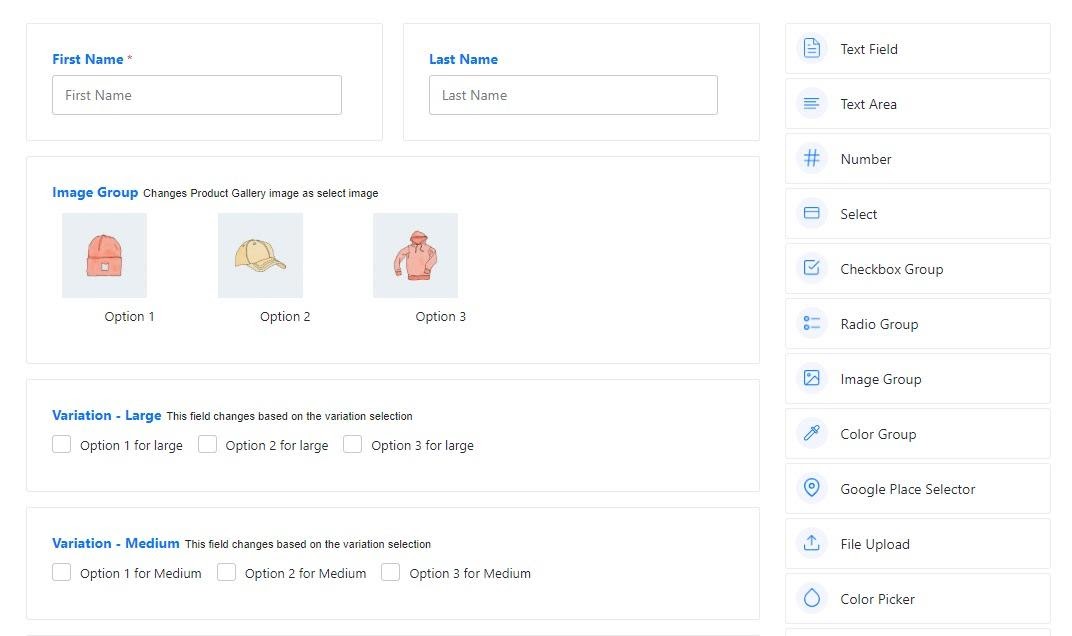Screen dimensions: 1072x636
Task: Click the Variation - Medium field heading
Action: (x=116, y=543)
